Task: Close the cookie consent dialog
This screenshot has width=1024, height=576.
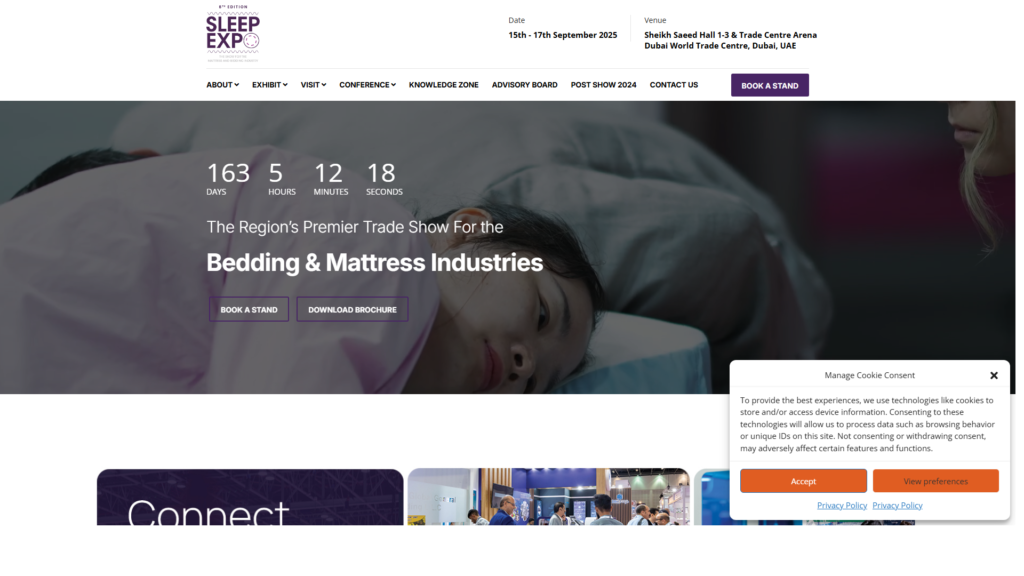Action: pyautogui.click(x=993, y=376)
